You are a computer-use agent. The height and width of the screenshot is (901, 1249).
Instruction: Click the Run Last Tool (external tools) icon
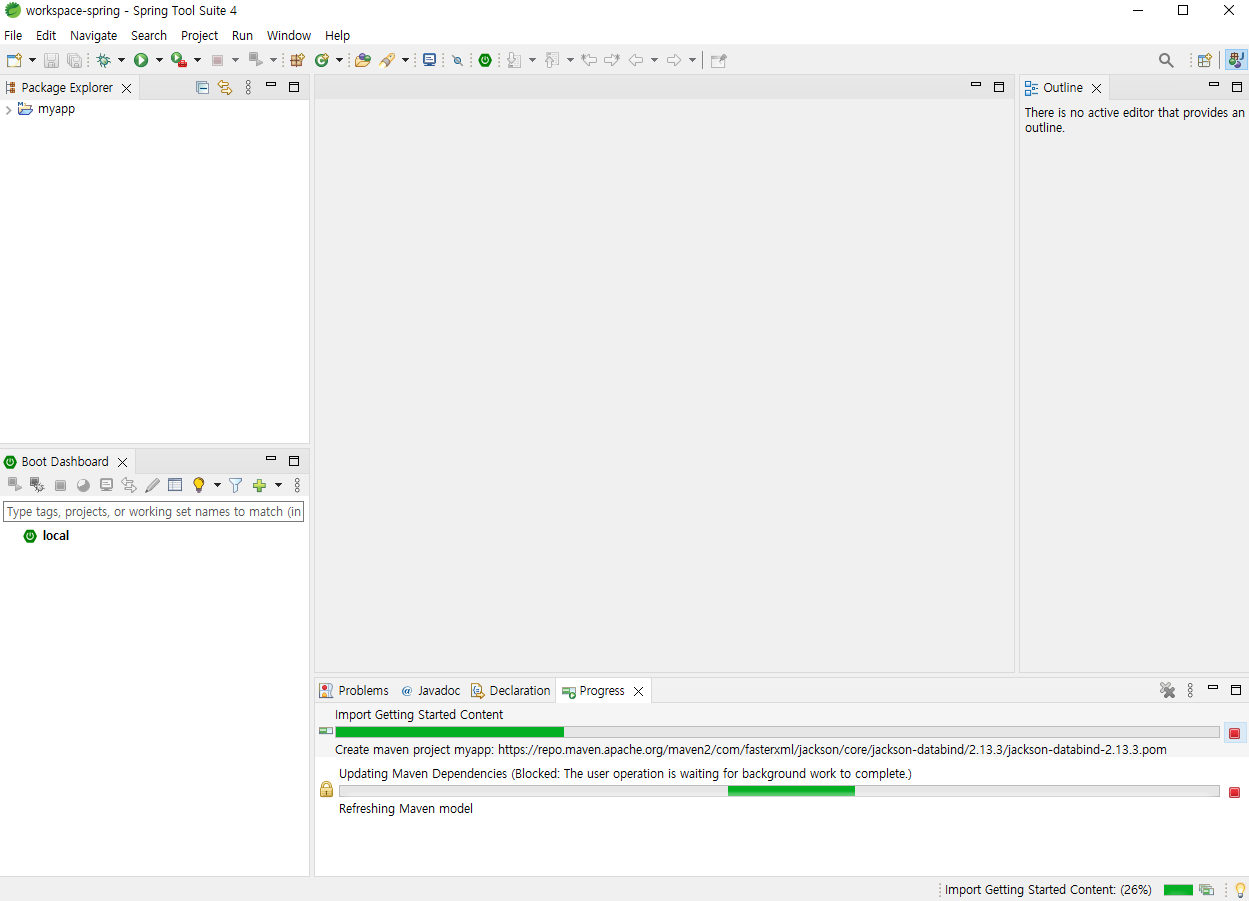click(179, 60)
